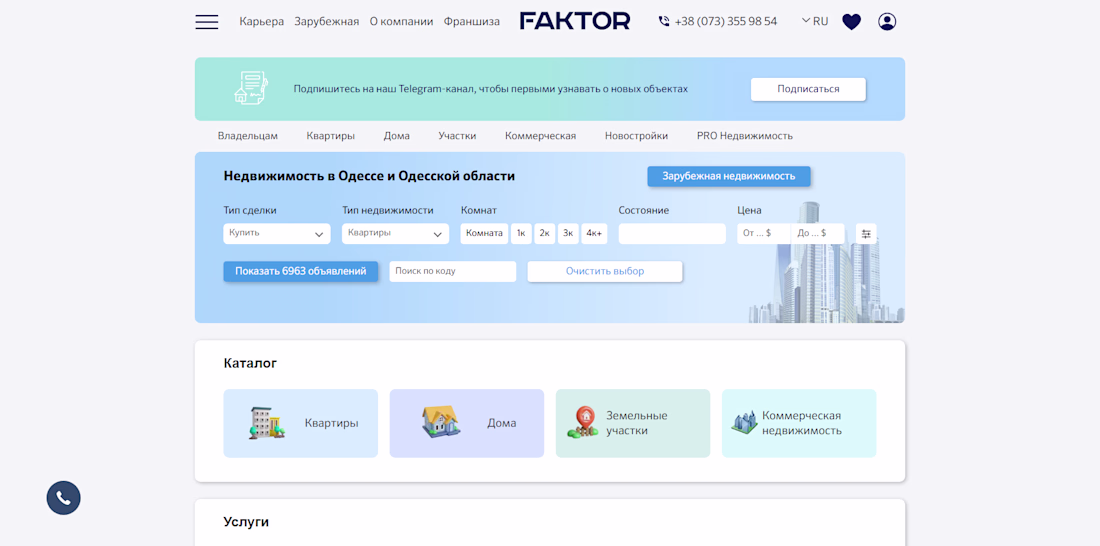Click the floating call button
Viewport: 1100px width, 546px height.
pyautogui.click(x=64, y=498)
